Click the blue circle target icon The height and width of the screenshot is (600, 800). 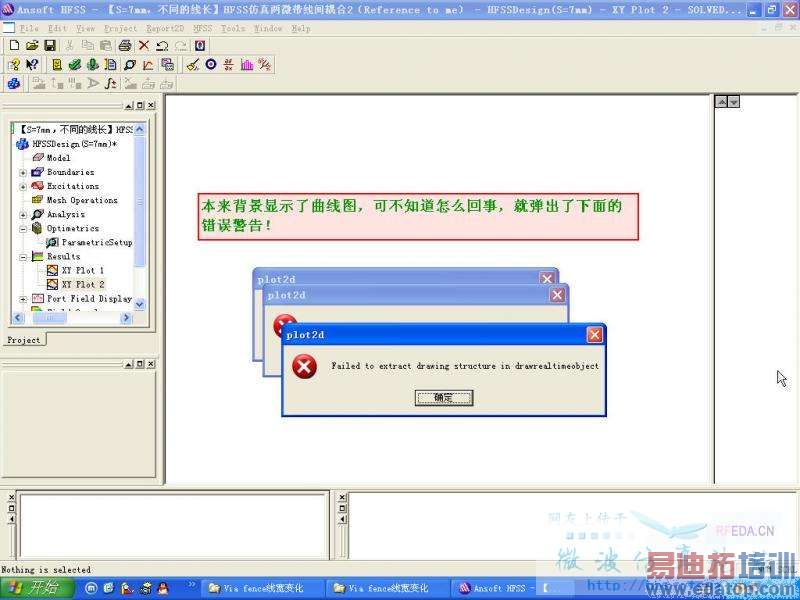point(211,64)
